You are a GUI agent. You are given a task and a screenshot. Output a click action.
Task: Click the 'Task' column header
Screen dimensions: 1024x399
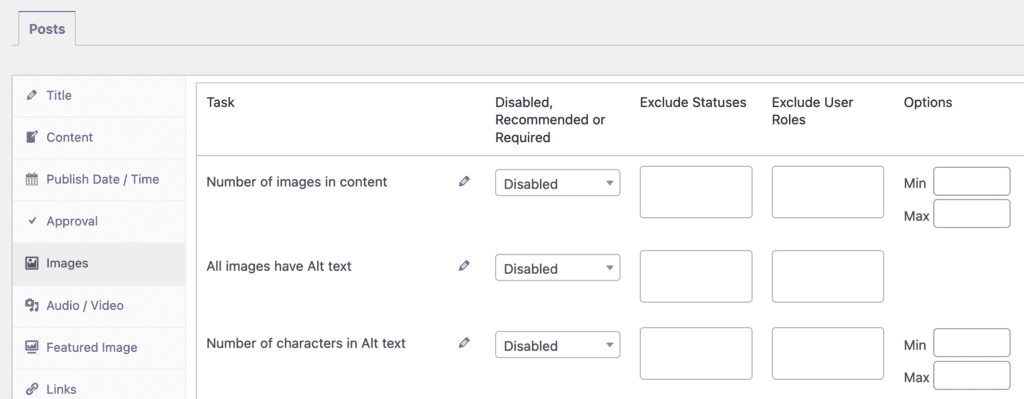click(221, 102)
